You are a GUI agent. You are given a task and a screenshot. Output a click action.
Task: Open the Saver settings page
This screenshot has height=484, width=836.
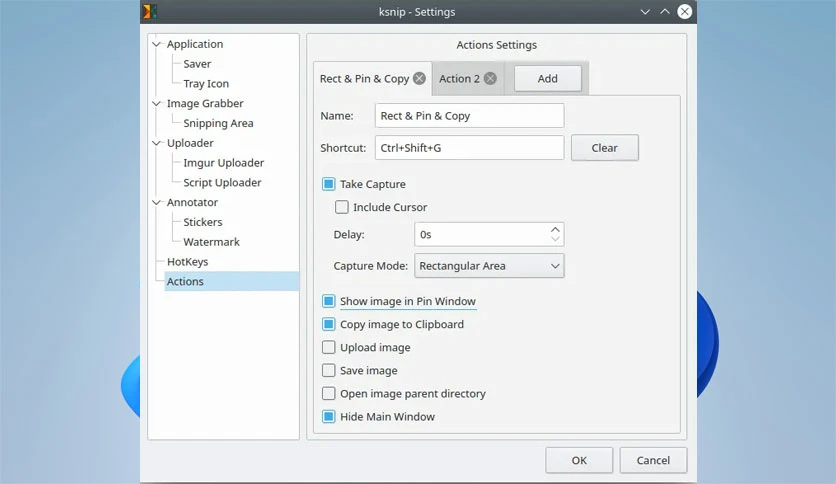click(x=197, y=64)
